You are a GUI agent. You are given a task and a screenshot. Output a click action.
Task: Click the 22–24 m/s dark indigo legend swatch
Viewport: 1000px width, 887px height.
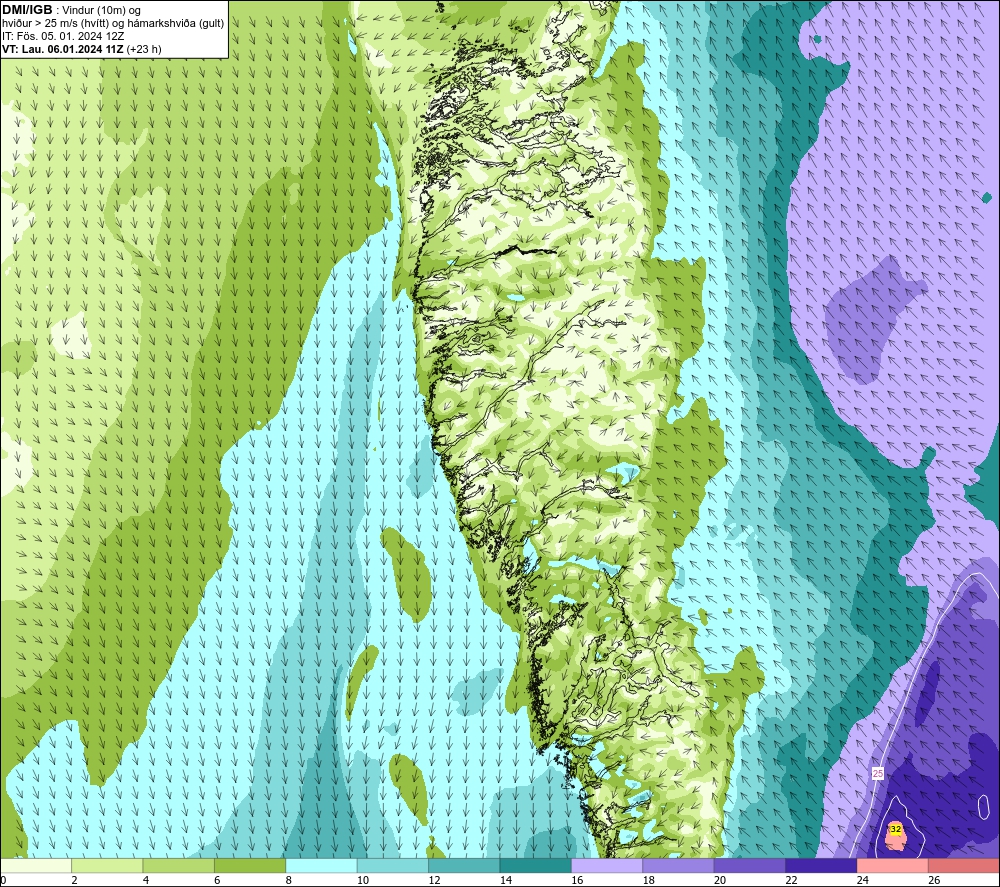pos(821,866)
